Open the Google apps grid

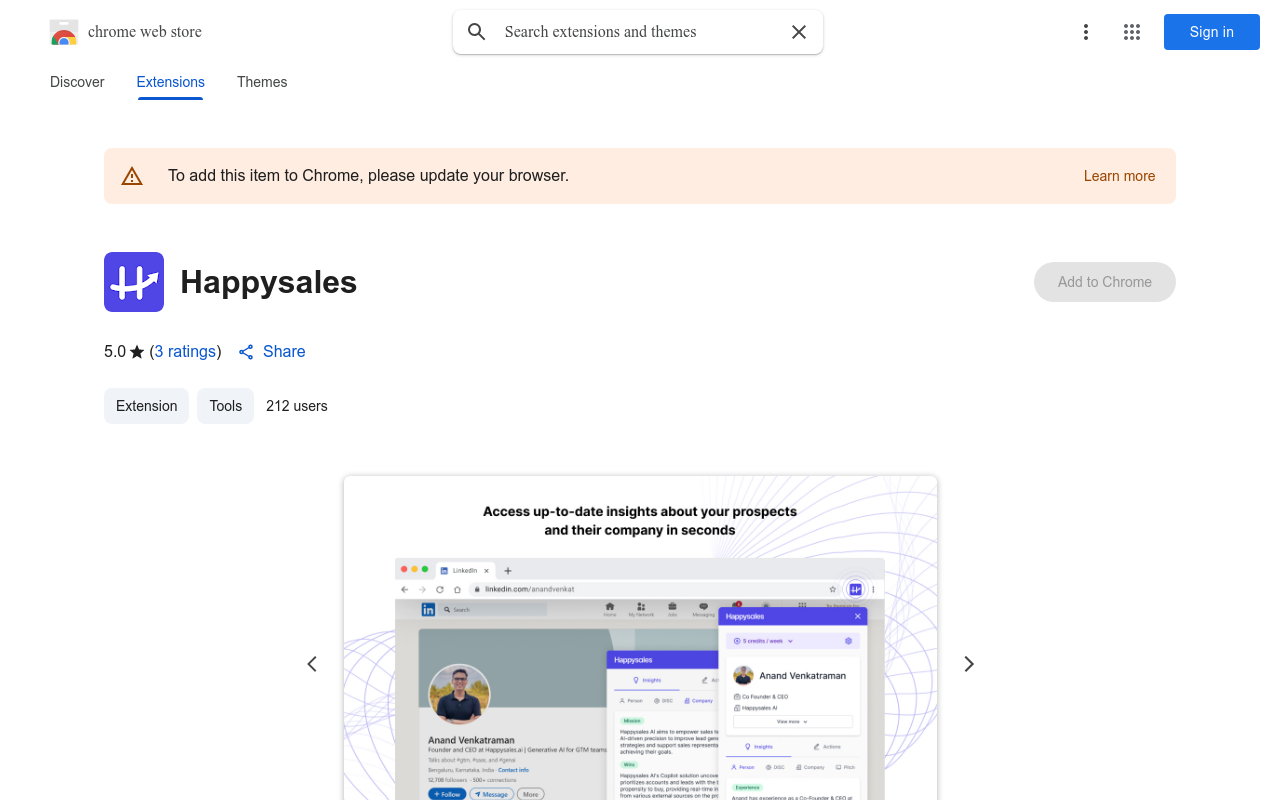click(x=1132, y=32)
